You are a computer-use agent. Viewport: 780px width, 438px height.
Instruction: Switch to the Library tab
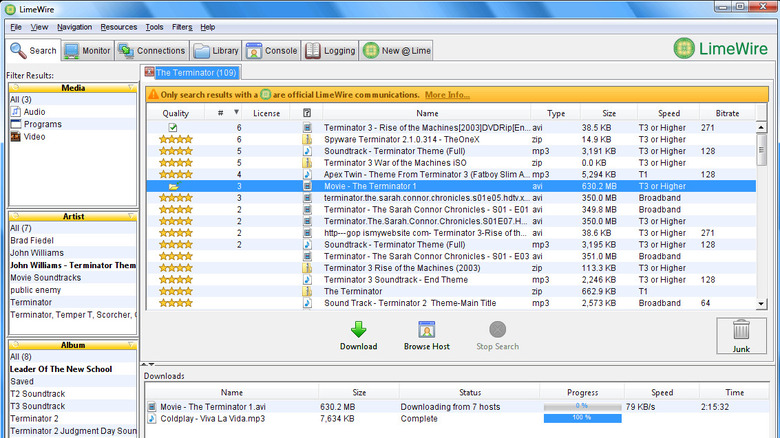point(216,50)
